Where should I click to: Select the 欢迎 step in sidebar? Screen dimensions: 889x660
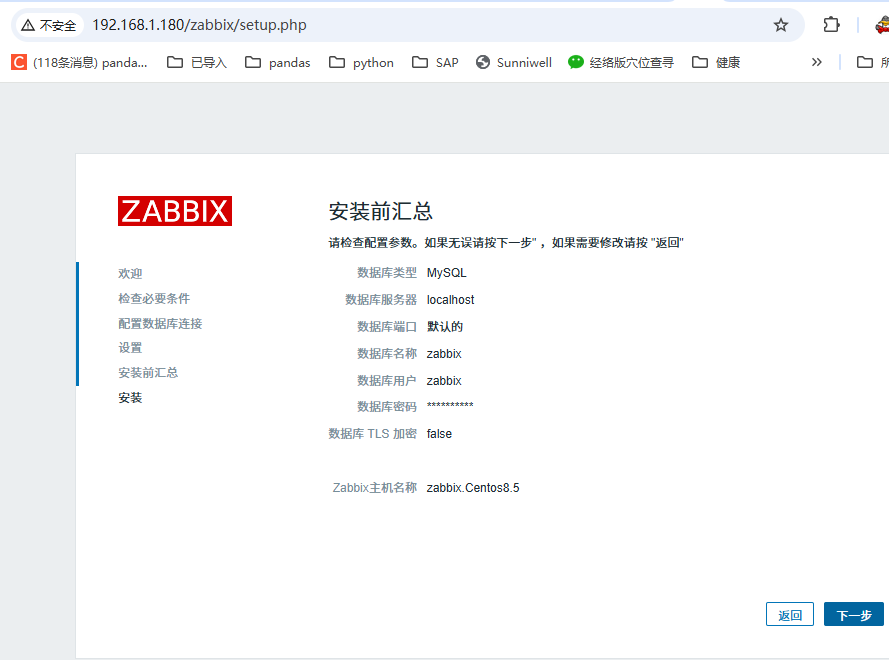coord(130,274)
